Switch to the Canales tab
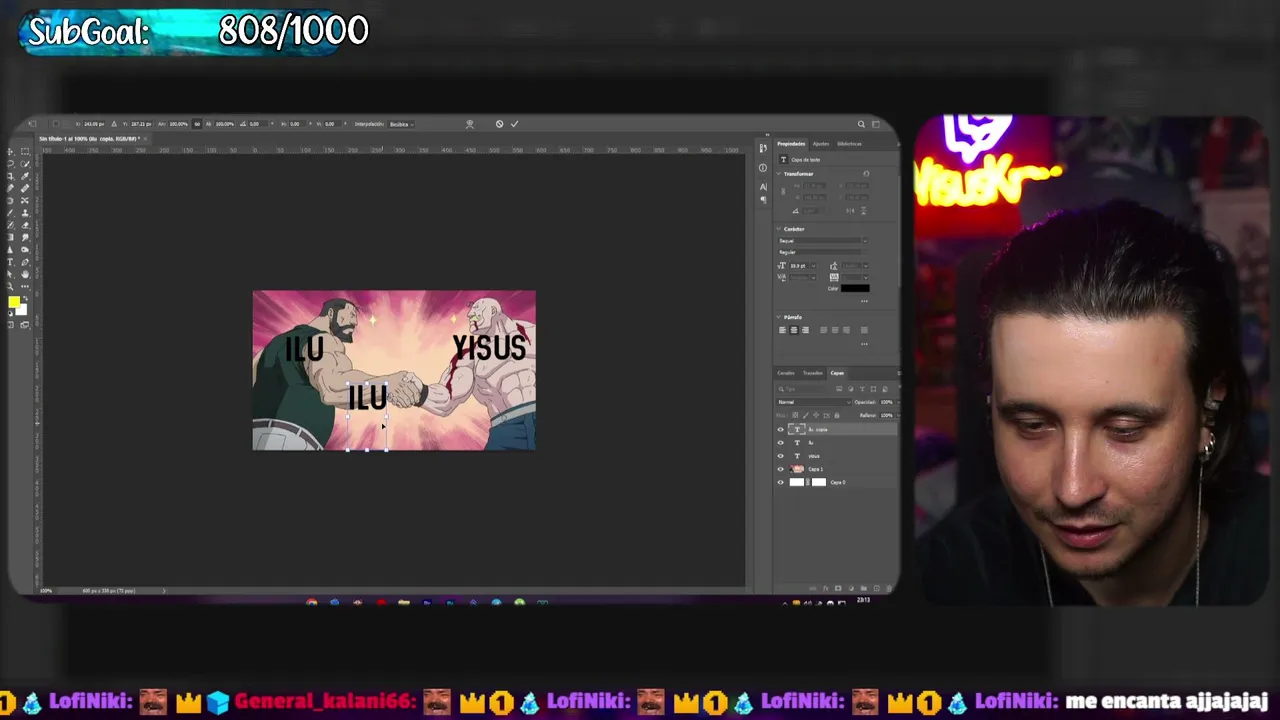Viewport: 1280px width, 720px height. point(787,373)
